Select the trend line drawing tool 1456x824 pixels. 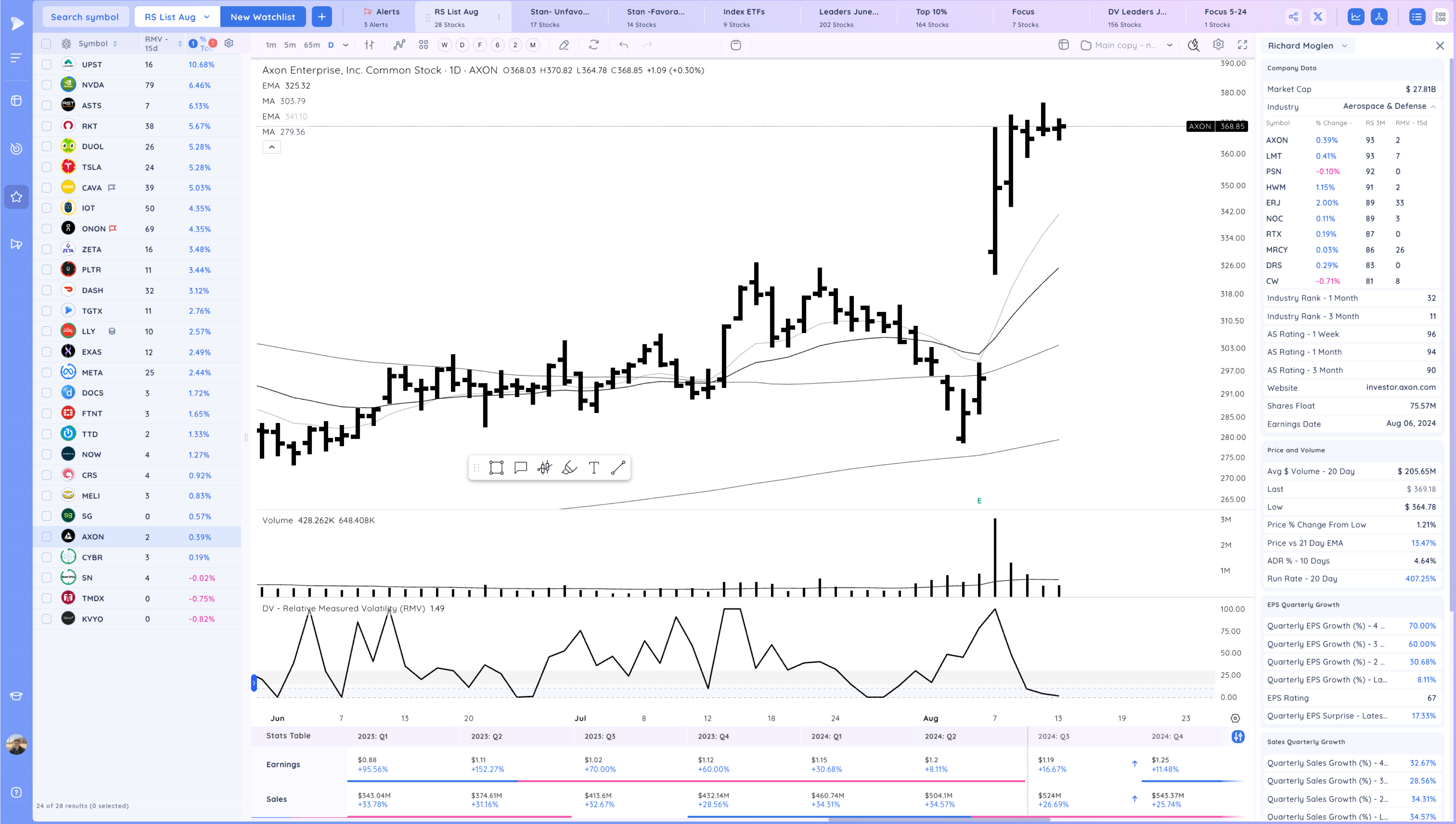pyautogui.click(x=618, y=467)
